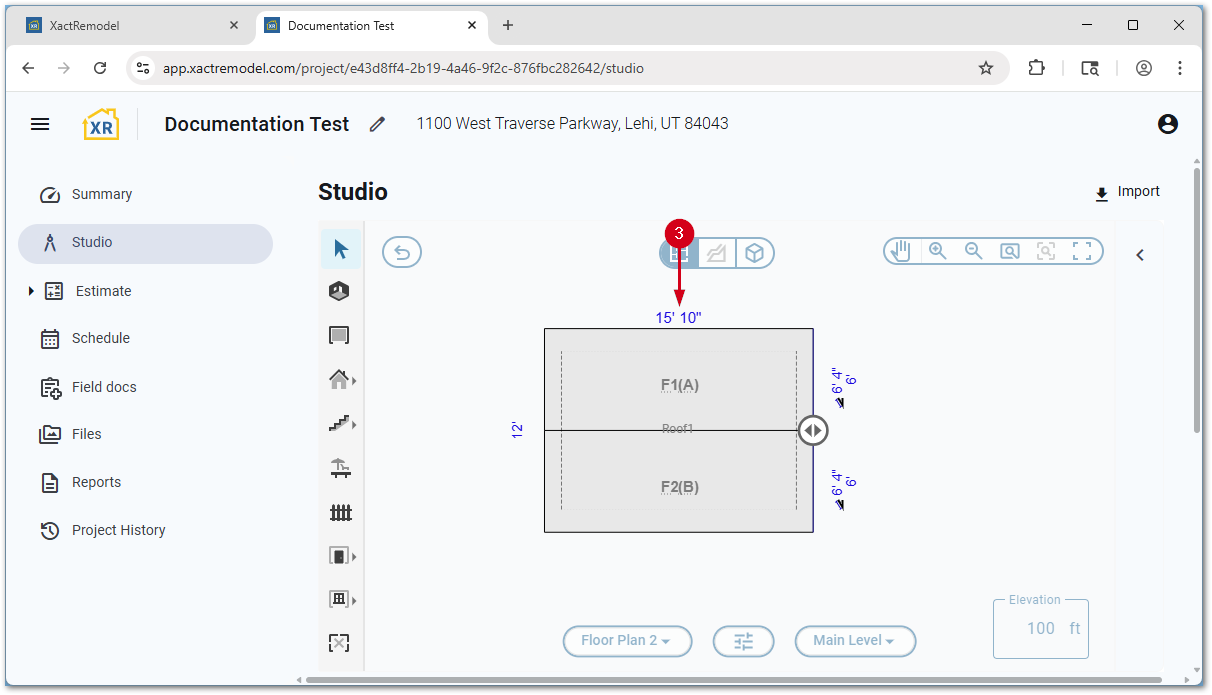Screen dimensions: 1212x695
Task: Activate the pan hand tool
Action: [x=901, y=251]
